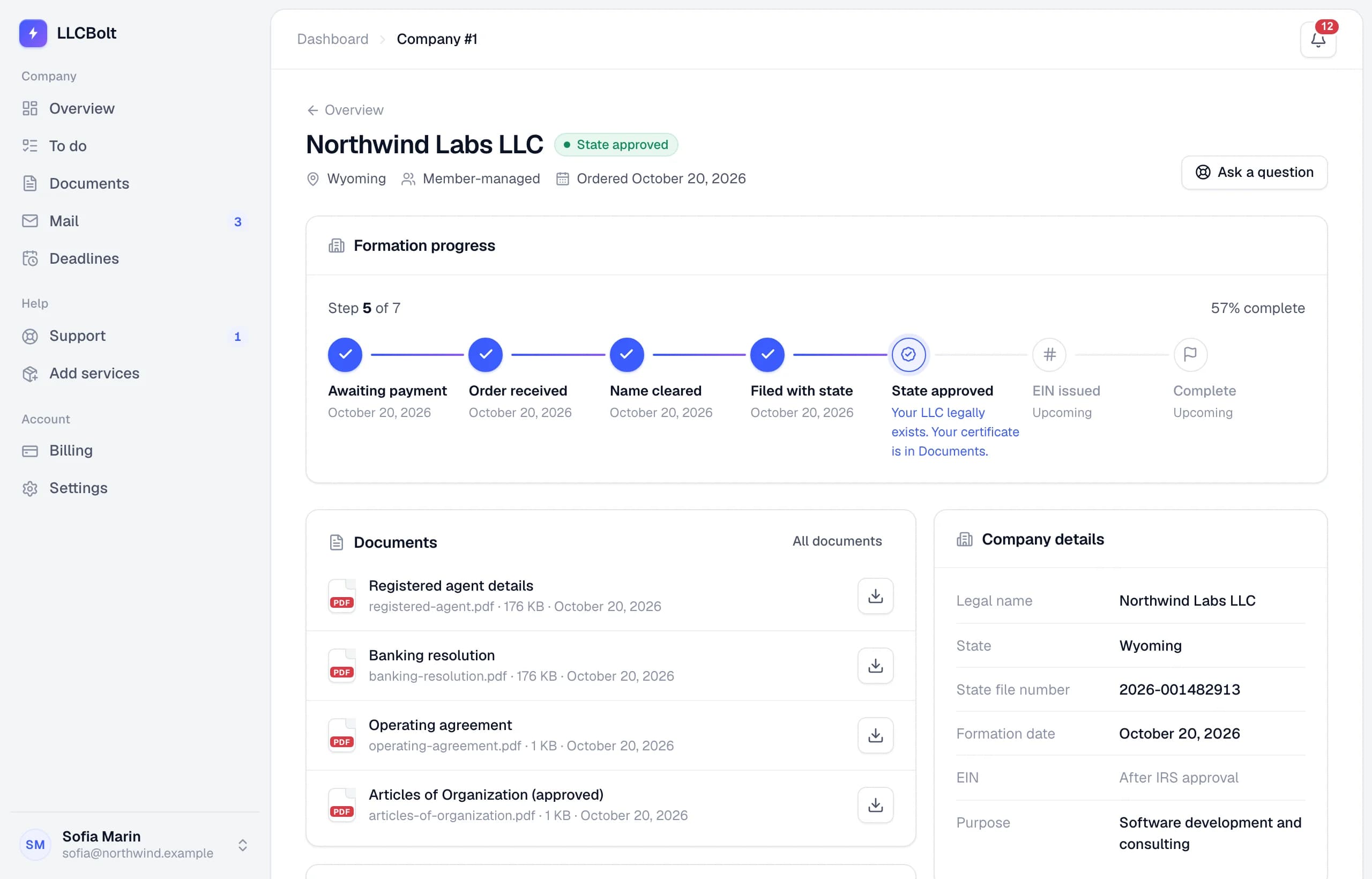Select the Filed with state step marker
Screen dimensions: 1372x879
767,354
